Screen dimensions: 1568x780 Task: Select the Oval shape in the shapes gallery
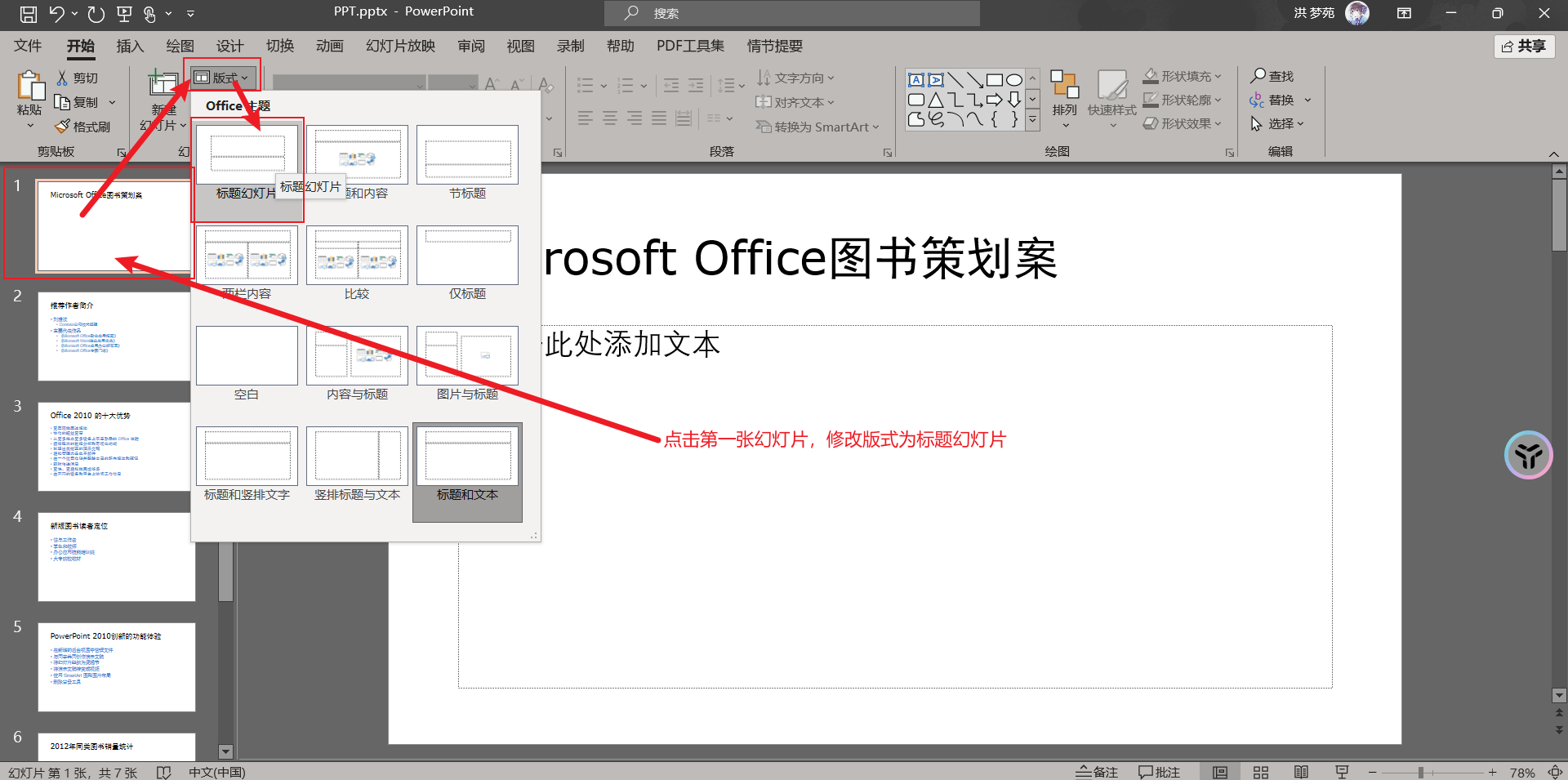[x=1013, y=79]
